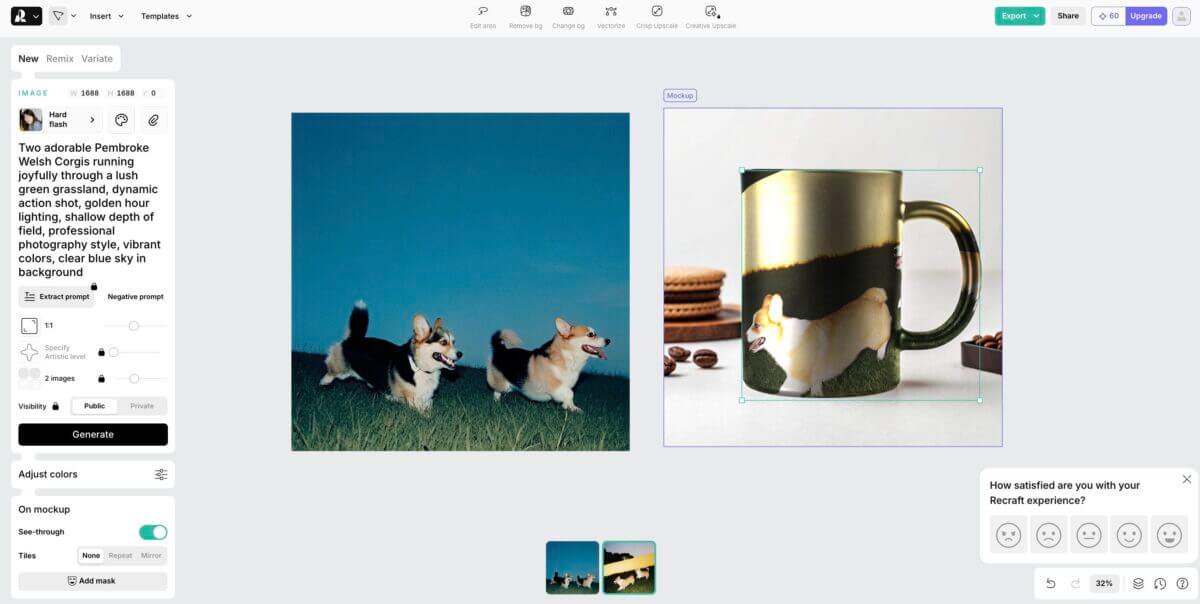The image size is (1200, 604).
Task: Toggle the See-through switch off
Action: coord(153,532)
